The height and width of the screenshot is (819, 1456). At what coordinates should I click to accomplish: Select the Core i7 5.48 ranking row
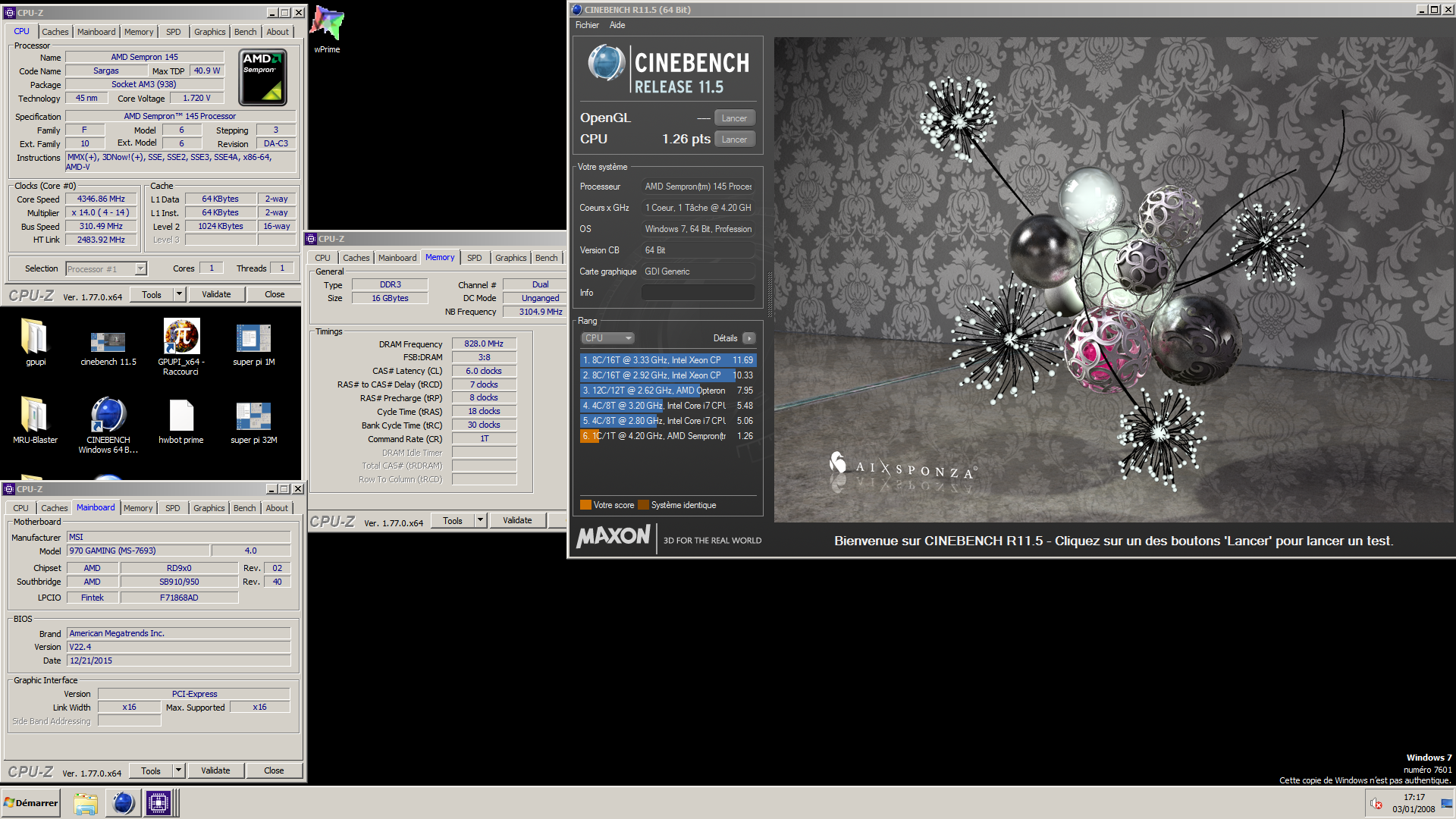(668, 406)
